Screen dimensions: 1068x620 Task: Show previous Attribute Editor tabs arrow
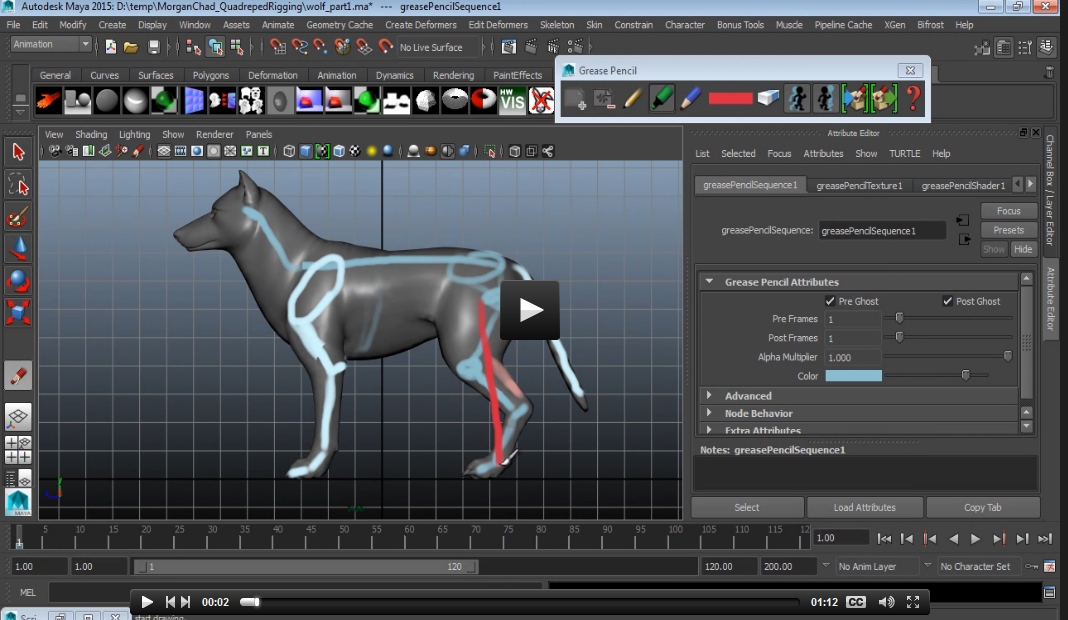pos(1018,184)
